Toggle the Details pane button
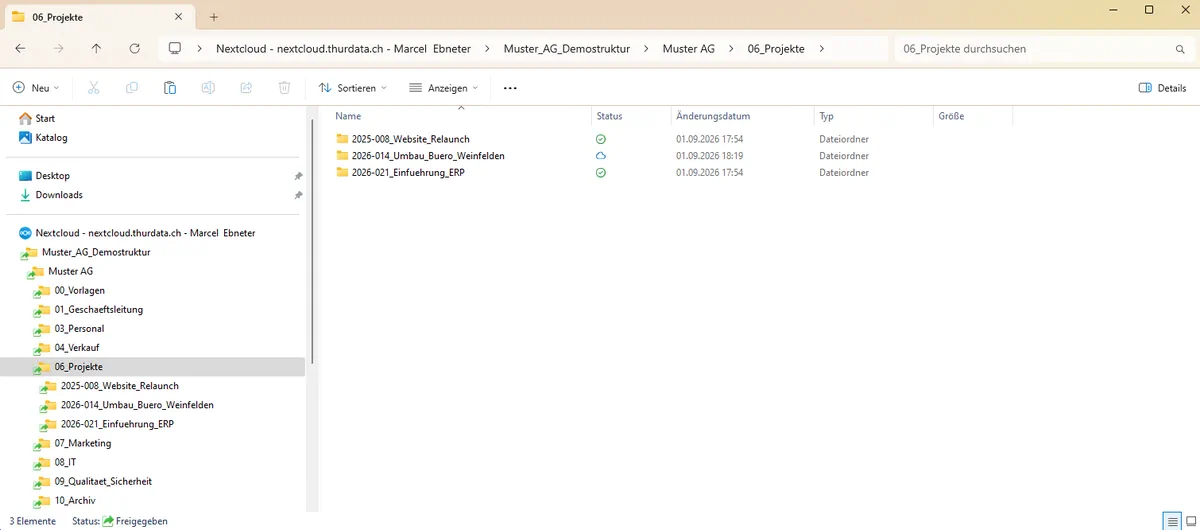Image resolution: width=1200 pixels, height=530 pixels. (1162, 88)
